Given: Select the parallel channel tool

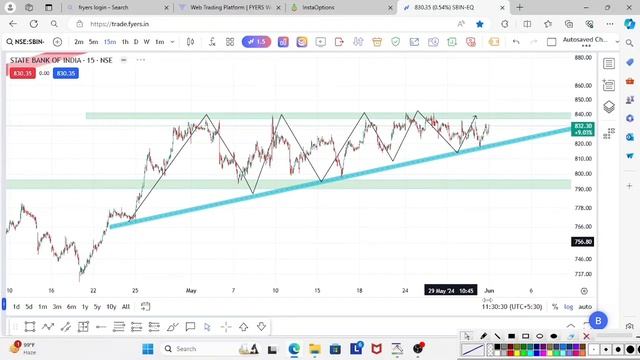Looking at the screenshot, I should point(66,327).
